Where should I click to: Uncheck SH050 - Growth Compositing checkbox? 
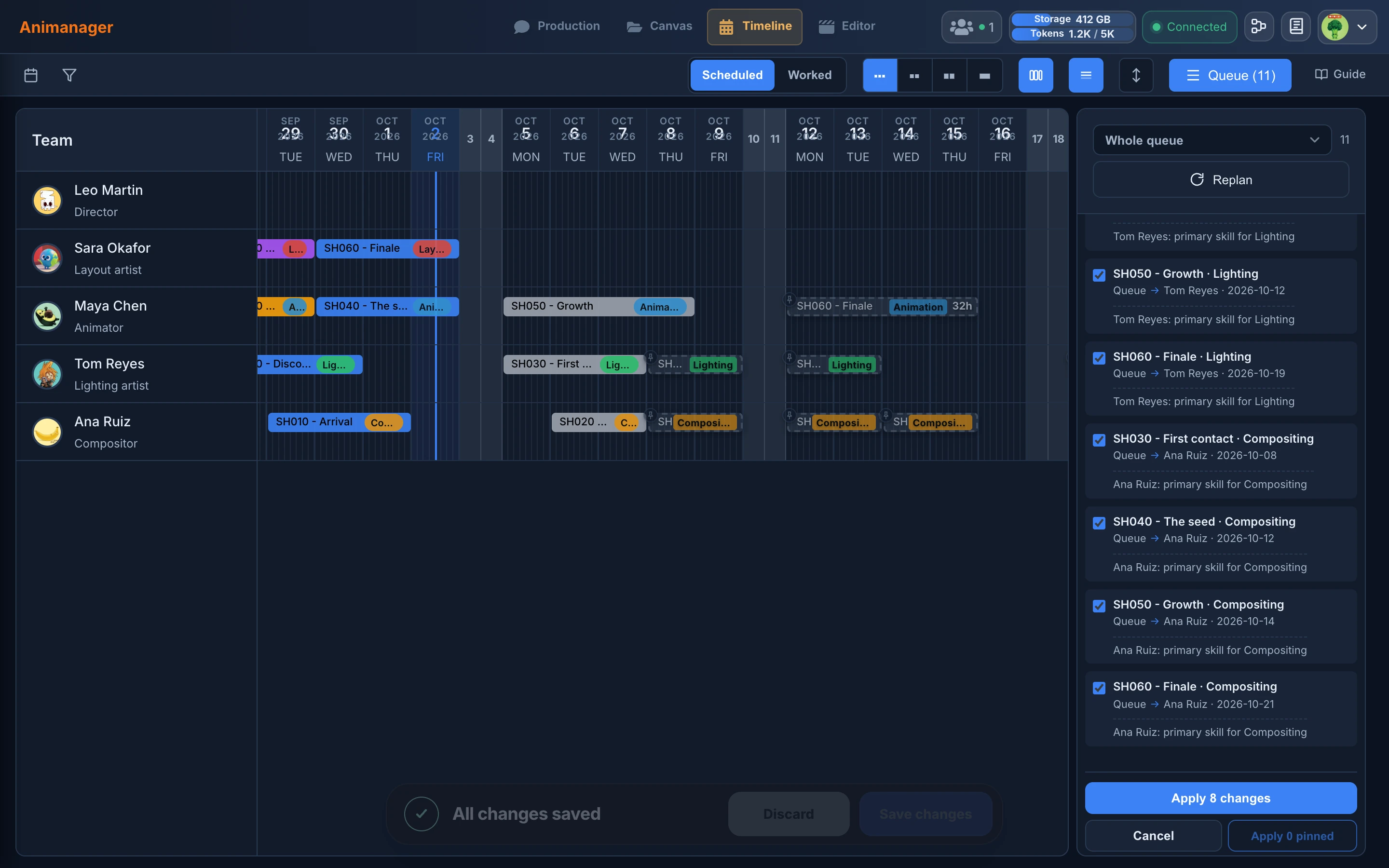click(1099, 606)
